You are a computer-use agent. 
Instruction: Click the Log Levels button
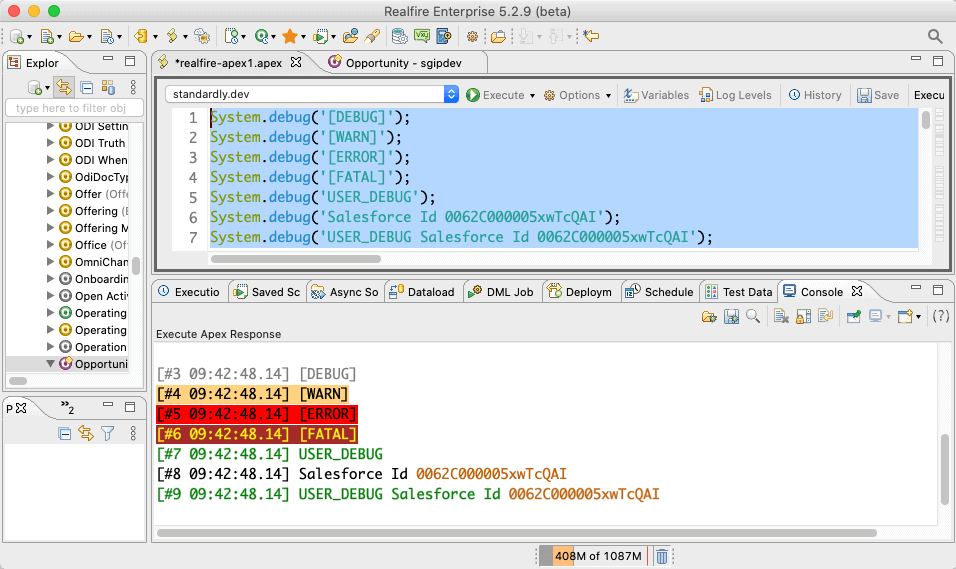tap(735, 95)
